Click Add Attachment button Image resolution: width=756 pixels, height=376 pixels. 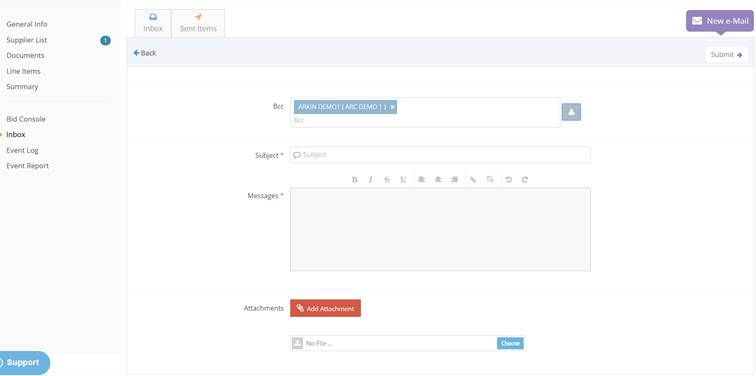point(325,309)
